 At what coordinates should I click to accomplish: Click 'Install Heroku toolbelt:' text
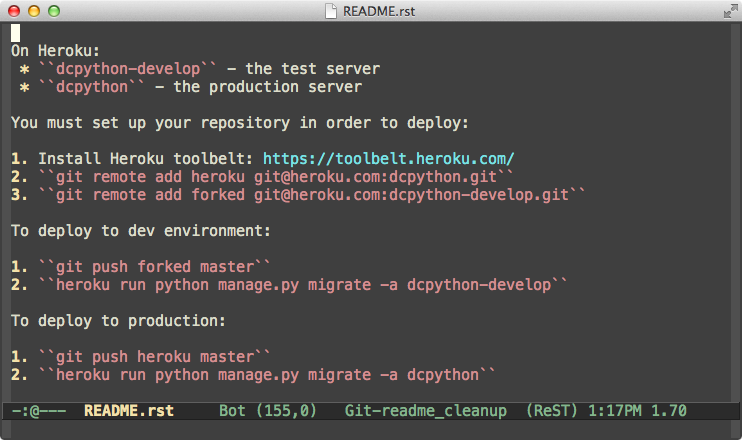[145, 158]
